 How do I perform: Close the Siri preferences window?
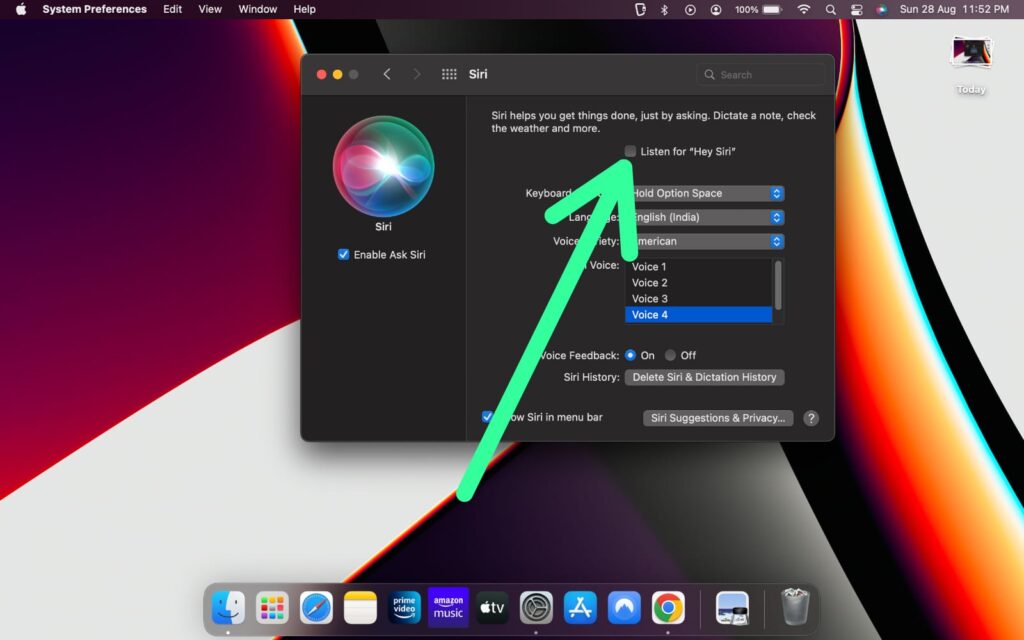(321, 74)
